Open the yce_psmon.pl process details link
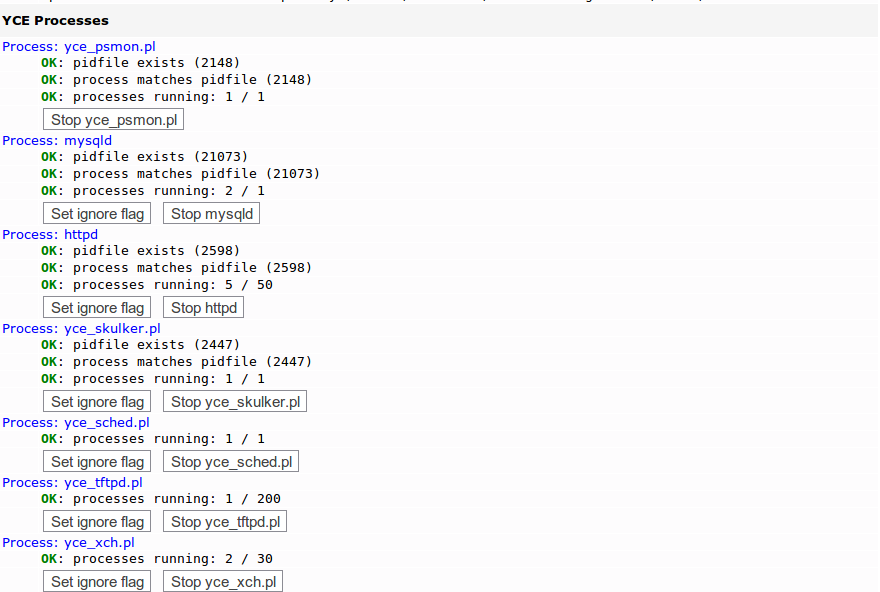 point(110,46)
